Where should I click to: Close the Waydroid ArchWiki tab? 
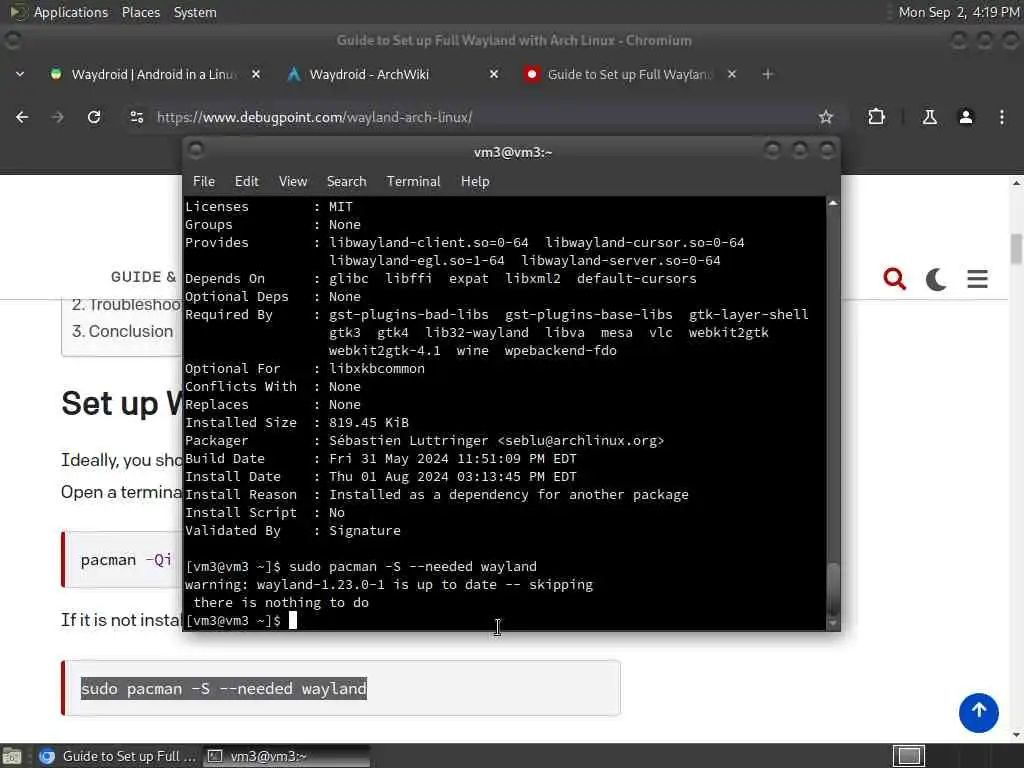coord(494,74)
